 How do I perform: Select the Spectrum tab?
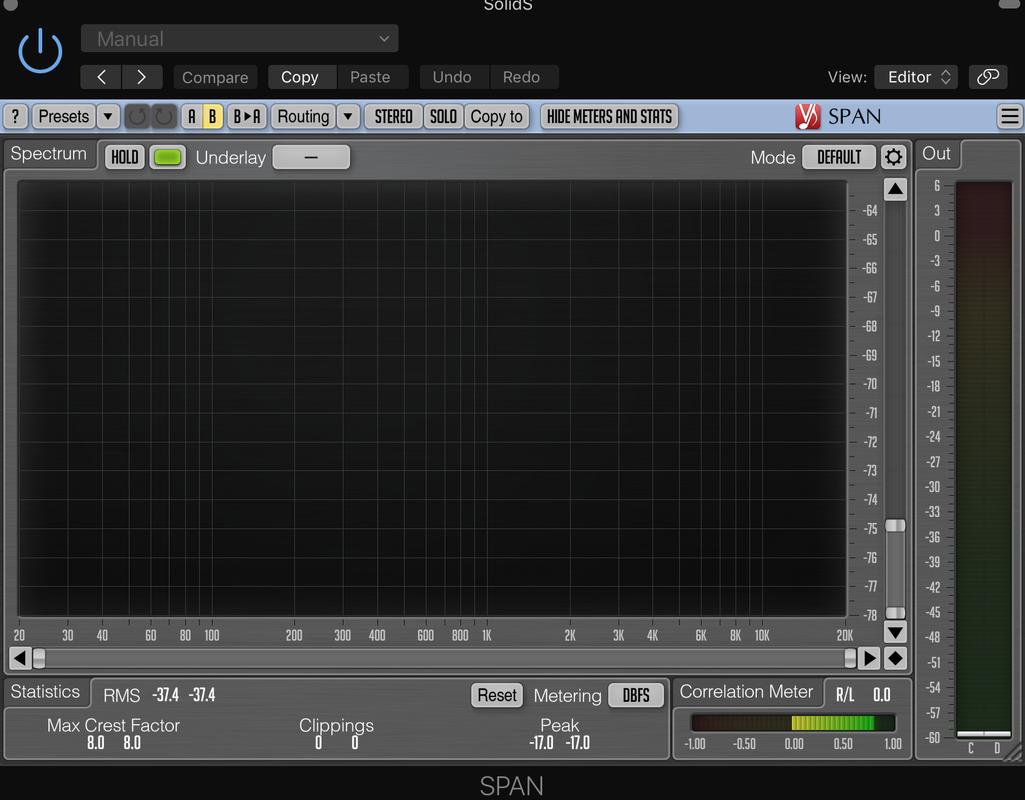tap(49, 154)
